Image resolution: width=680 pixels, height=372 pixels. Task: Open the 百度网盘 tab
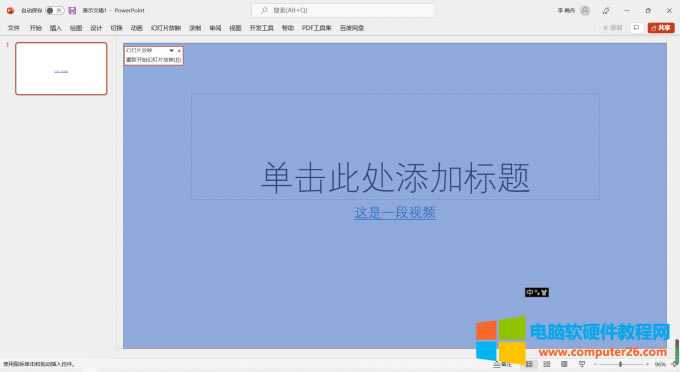coord(352,28)
